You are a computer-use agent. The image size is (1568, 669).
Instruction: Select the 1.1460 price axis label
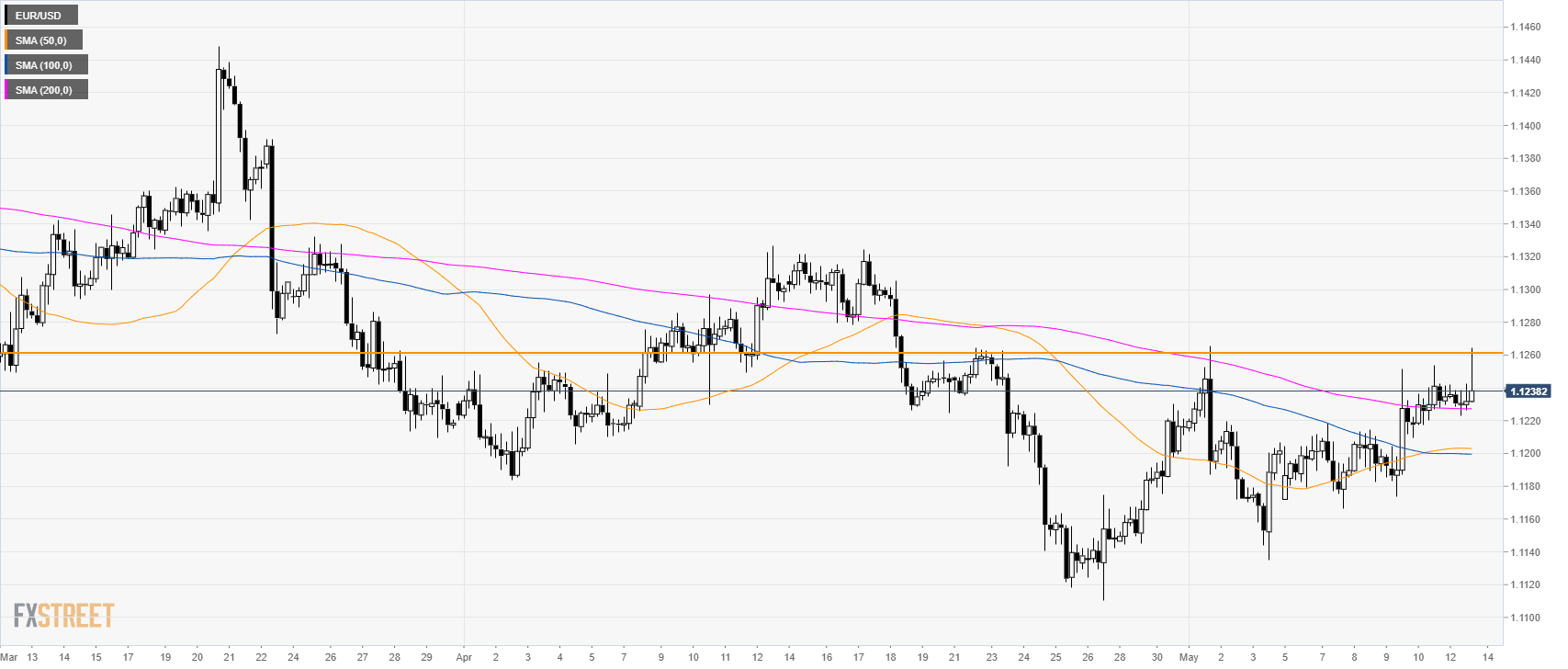coord(1526,28)
